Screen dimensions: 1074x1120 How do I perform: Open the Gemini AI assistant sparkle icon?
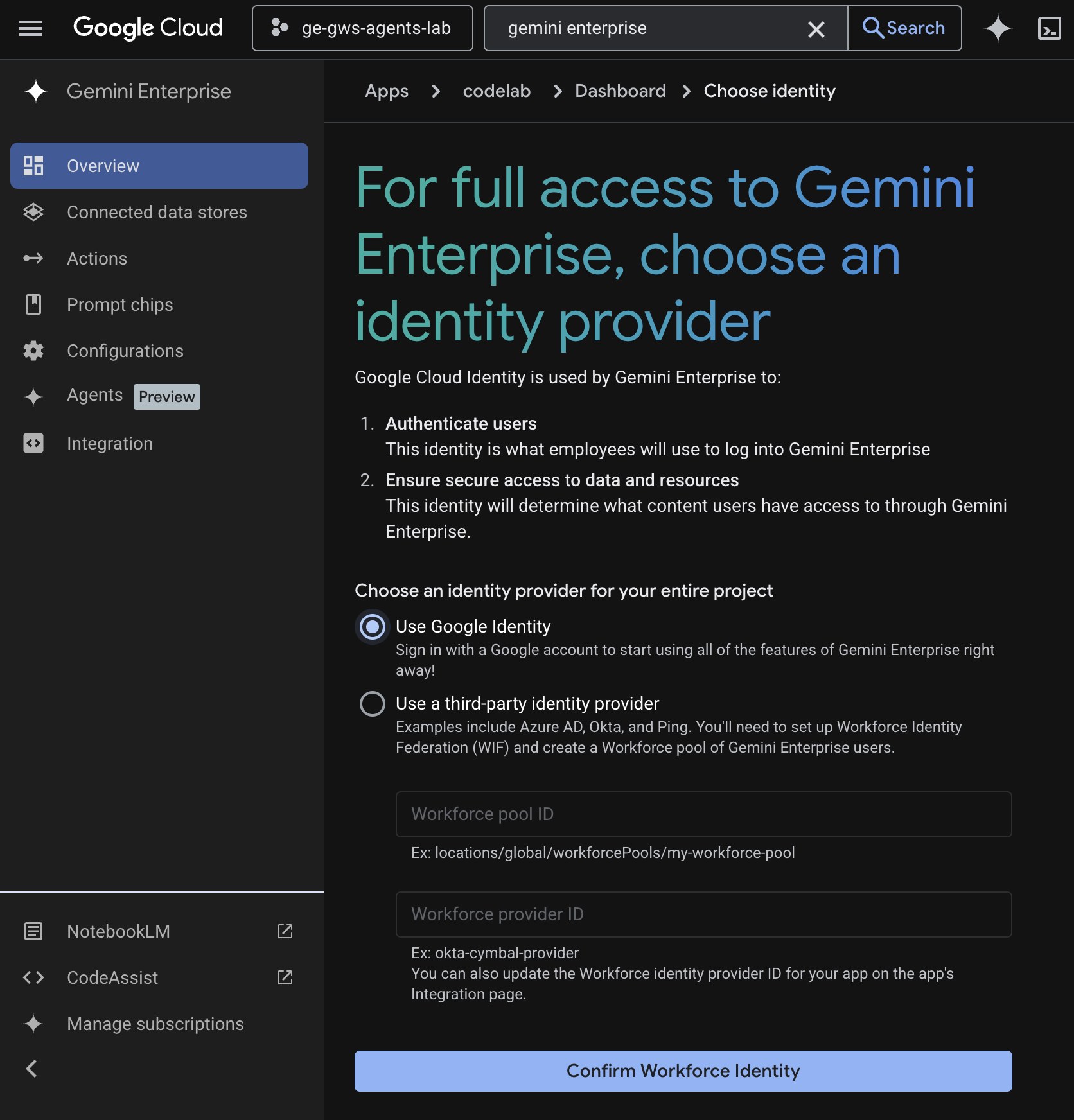(998, 28)
